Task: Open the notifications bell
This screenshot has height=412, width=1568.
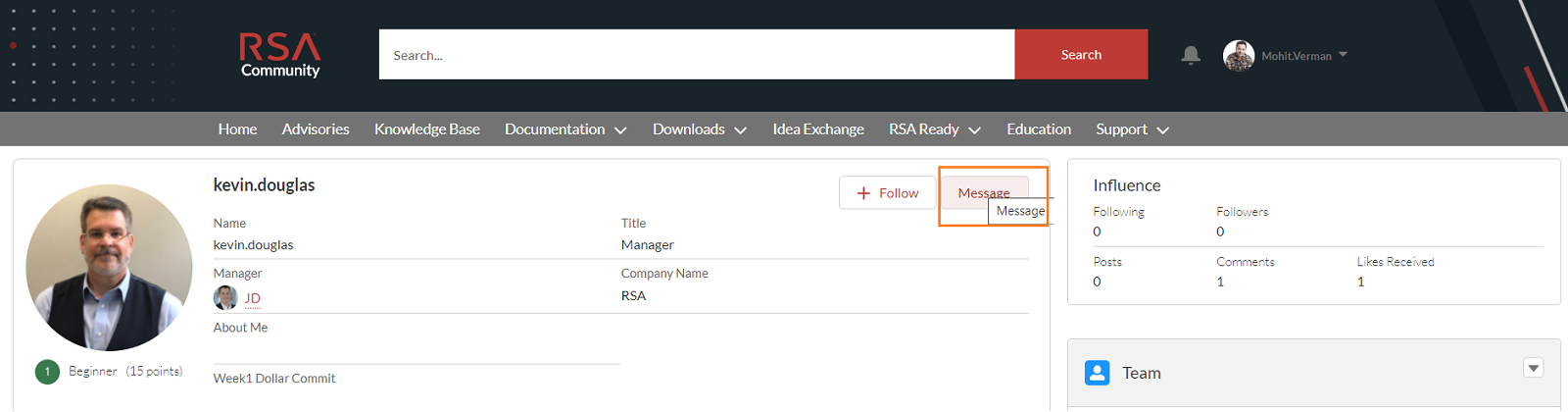Action: pyautogui.click(x=1191, y=55)
